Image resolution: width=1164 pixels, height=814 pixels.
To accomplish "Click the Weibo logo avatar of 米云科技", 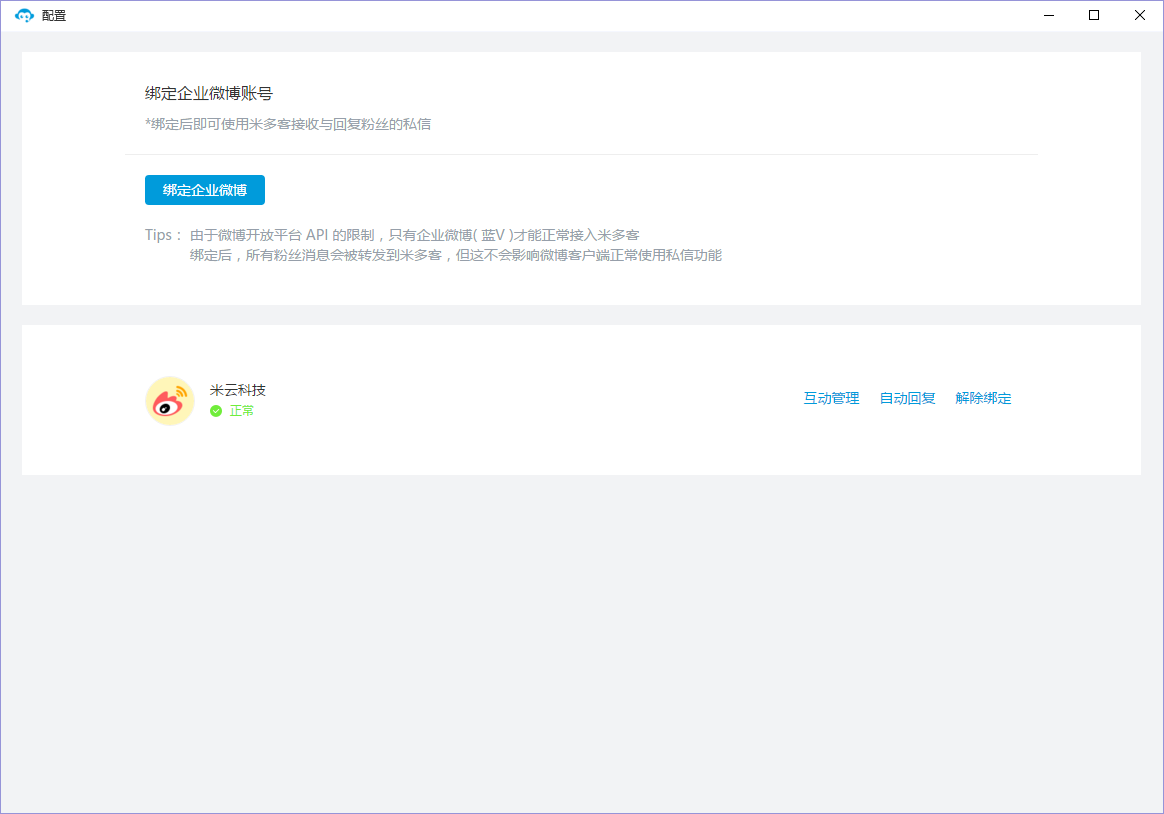I will pos(170,401).
